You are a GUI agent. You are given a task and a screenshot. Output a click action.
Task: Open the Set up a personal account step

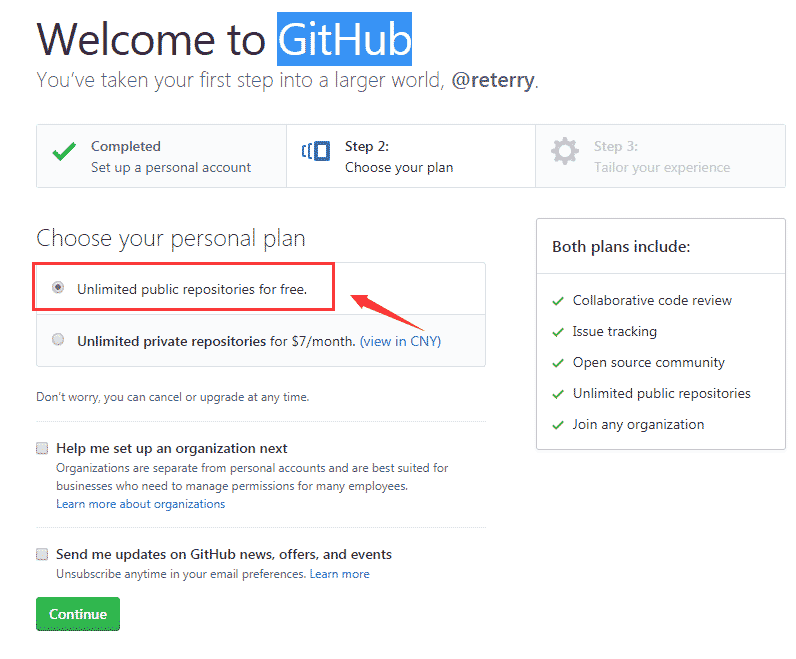pyautogui.click(x=161, y=156)
